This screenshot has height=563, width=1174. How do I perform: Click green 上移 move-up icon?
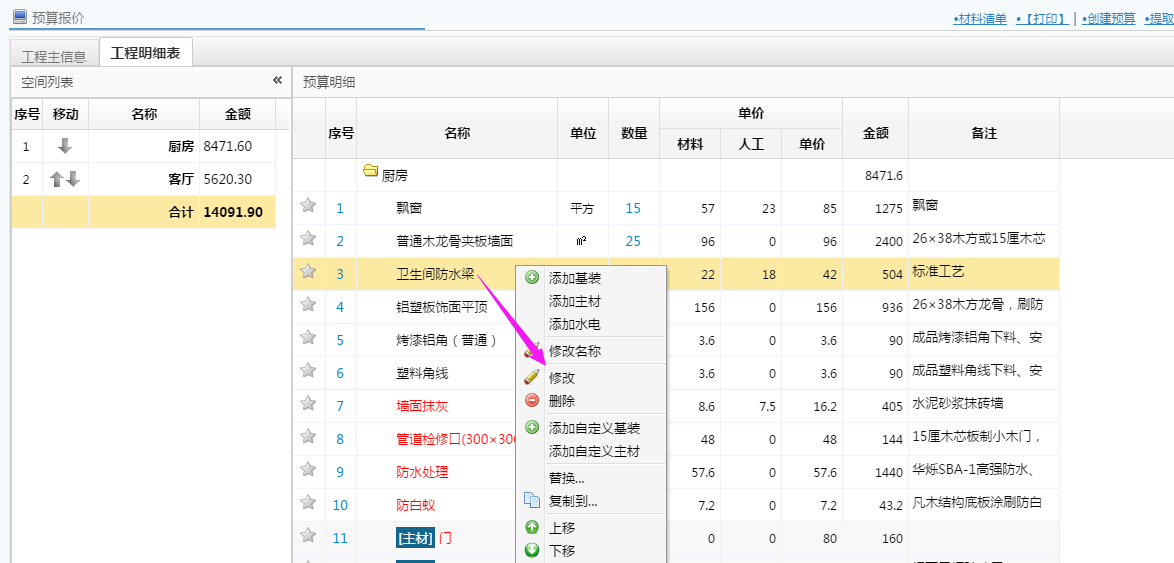pyautogui.click(x=532, y=527)
